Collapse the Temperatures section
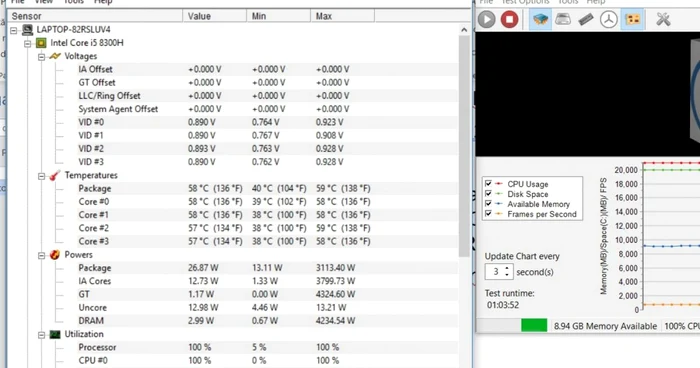This screenshot has width=700, height=368. click(42, 176)
